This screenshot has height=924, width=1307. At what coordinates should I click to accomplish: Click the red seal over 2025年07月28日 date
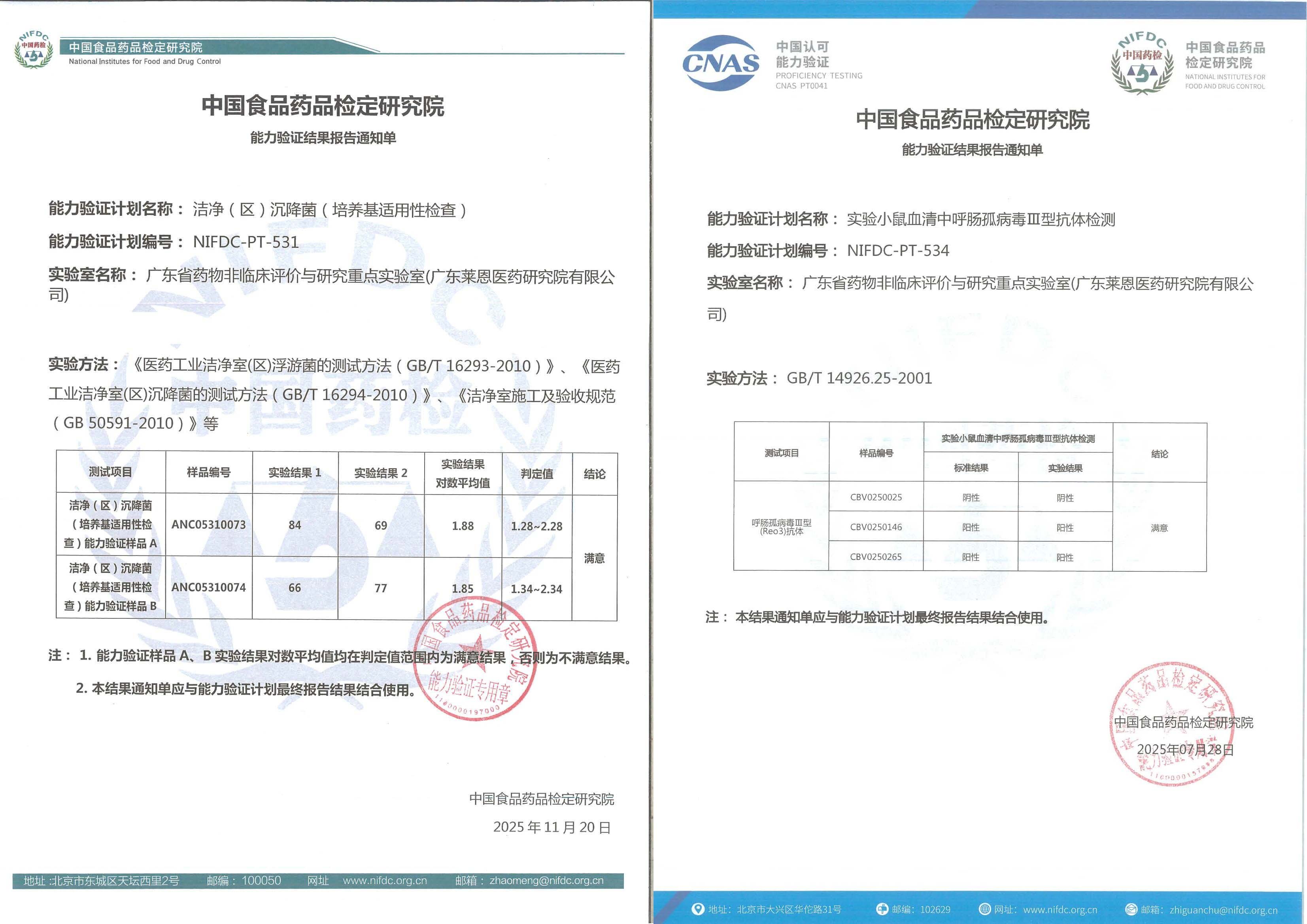click(x=1171, y=724)
